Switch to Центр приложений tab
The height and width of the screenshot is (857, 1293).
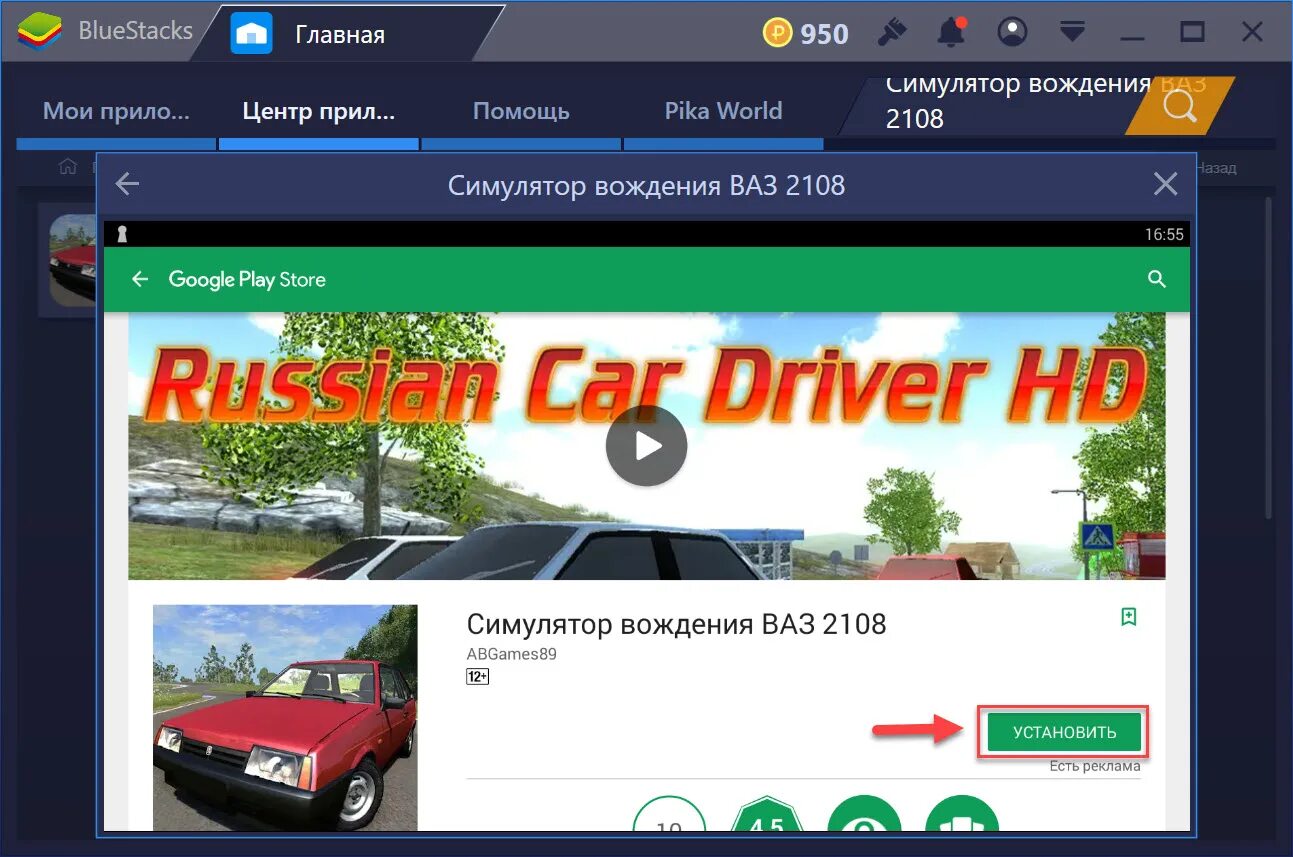point(319,111)
